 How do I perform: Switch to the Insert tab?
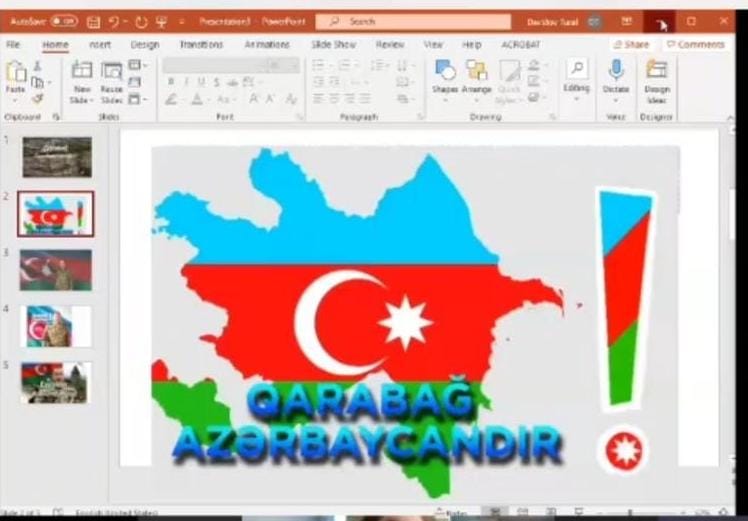[100, 44]
